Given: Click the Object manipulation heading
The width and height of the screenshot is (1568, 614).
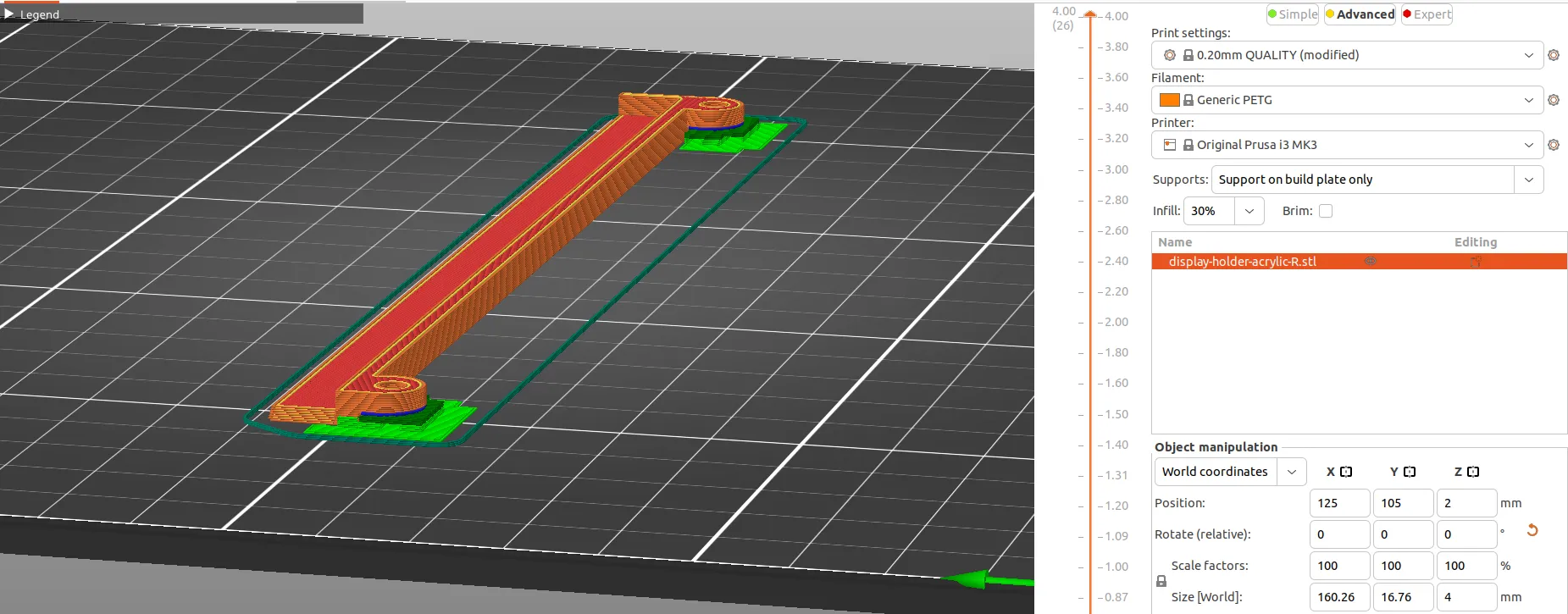Looking at the screenshot, I should click(x=1216, y=447).
